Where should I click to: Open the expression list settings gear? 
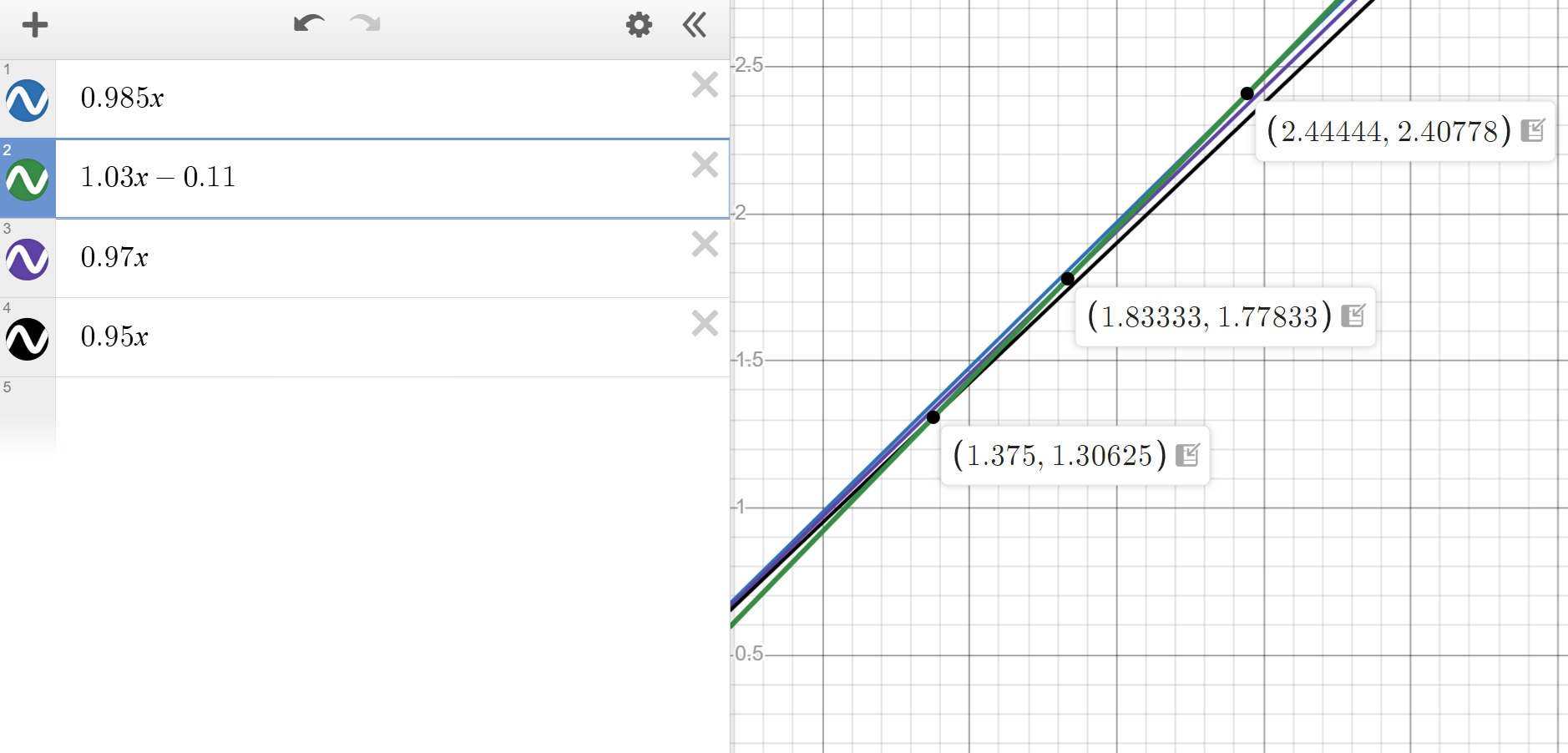tap(639, 25)
